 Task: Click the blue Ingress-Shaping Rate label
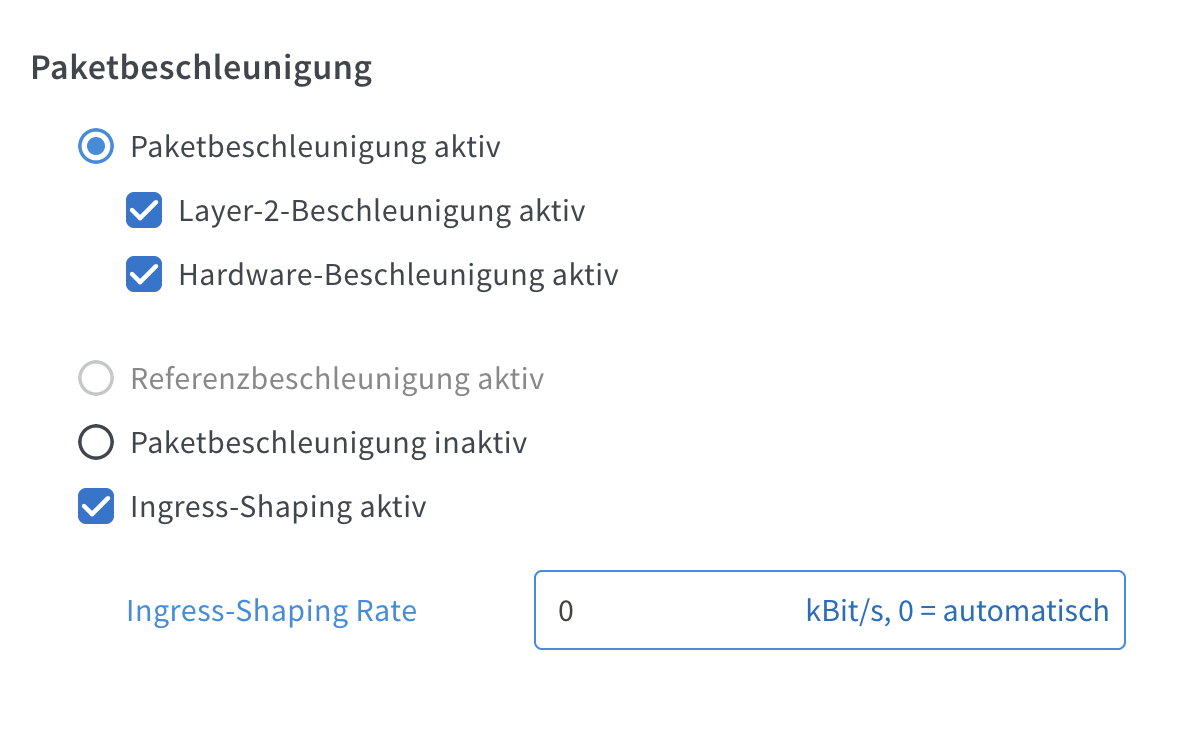click(271, 610)
